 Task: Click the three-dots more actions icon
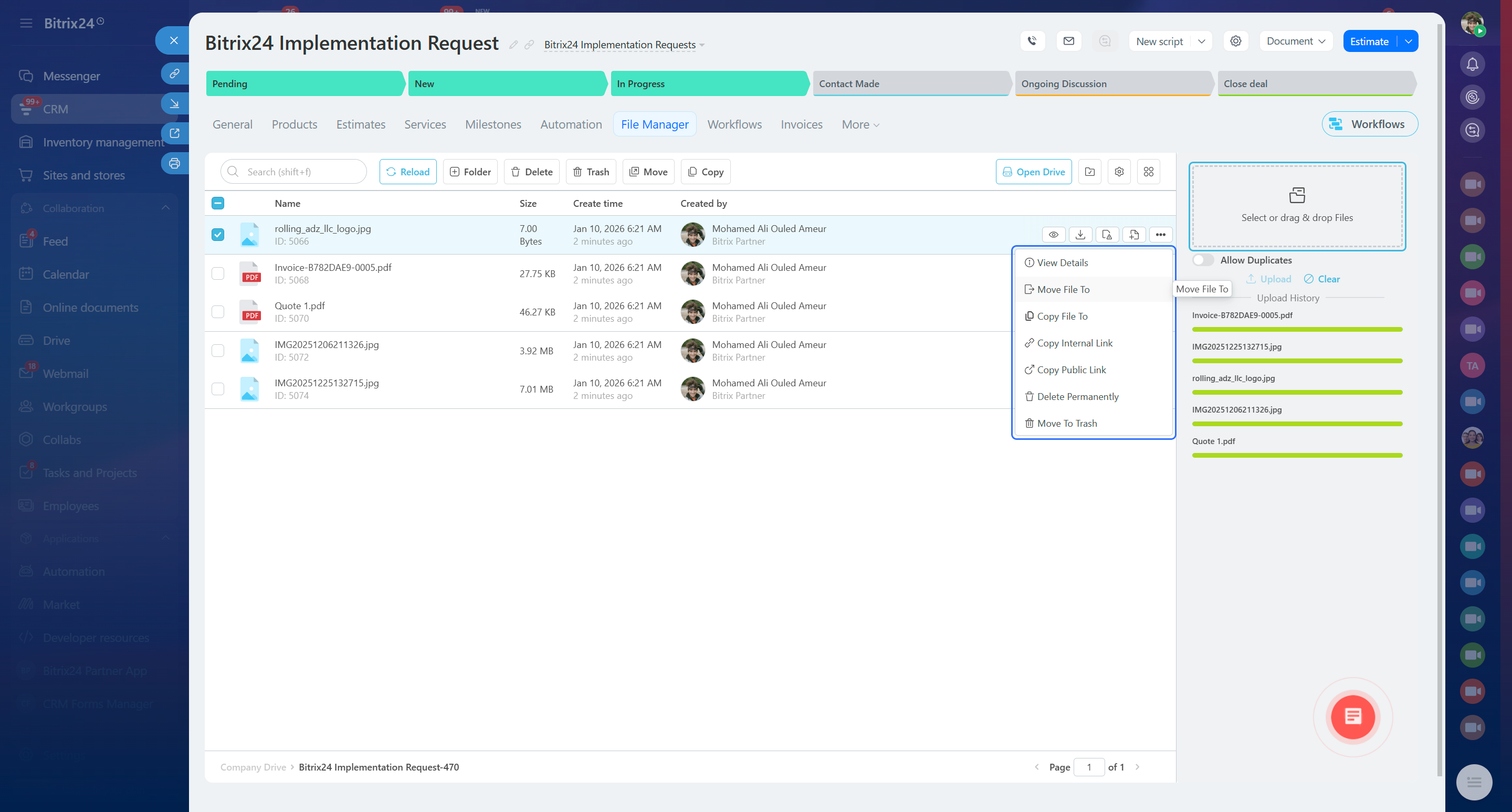pyautogui.click(x=1160, y=235)
